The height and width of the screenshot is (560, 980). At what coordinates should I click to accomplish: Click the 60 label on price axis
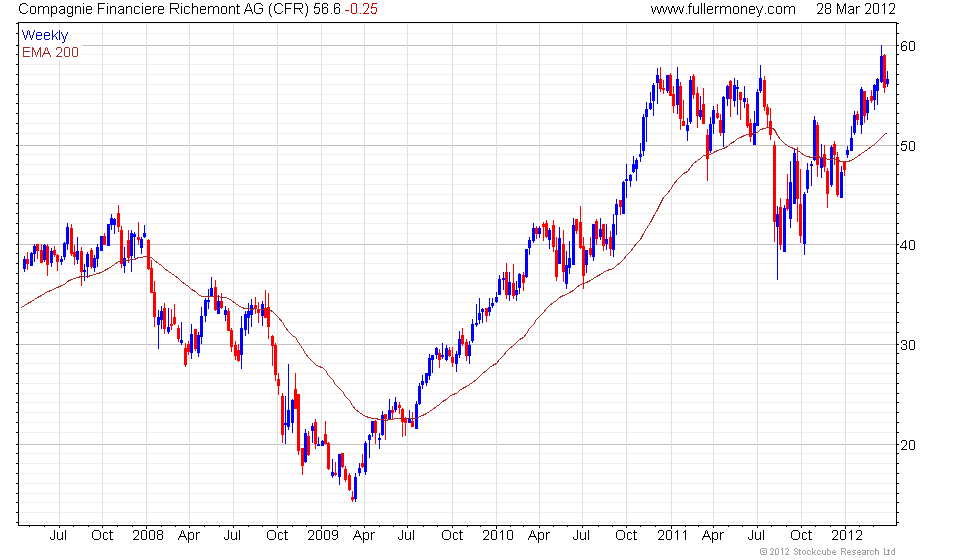[x=908, y=46]
